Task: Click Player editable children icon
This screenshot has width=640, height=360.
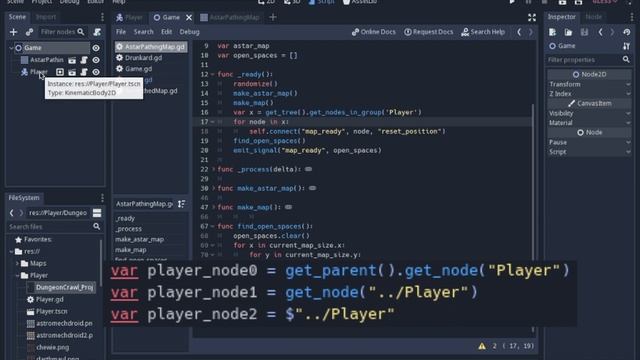Action: pos(60,72)
